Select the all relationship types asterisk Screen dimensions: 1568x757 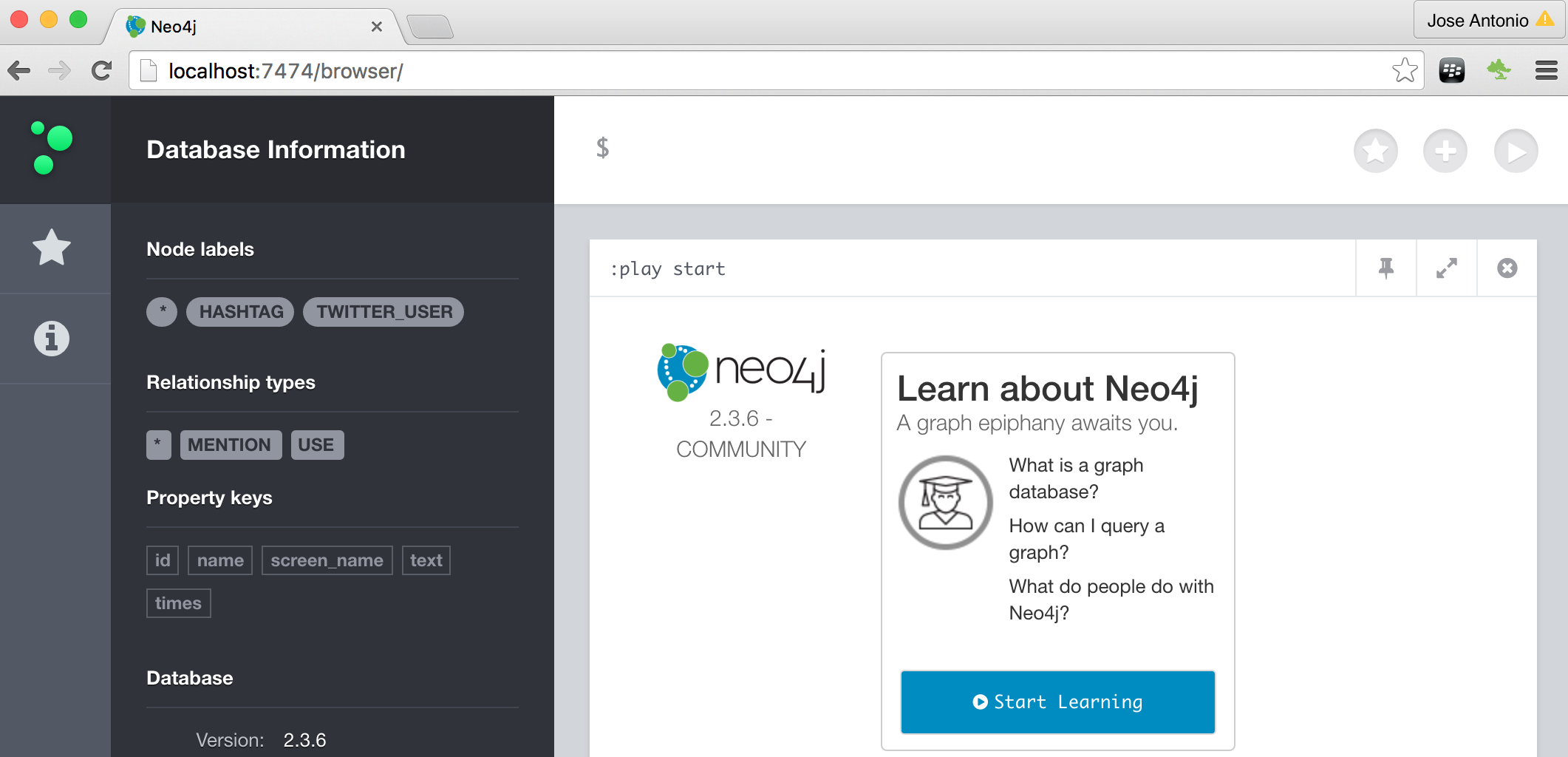click(159, 445)
